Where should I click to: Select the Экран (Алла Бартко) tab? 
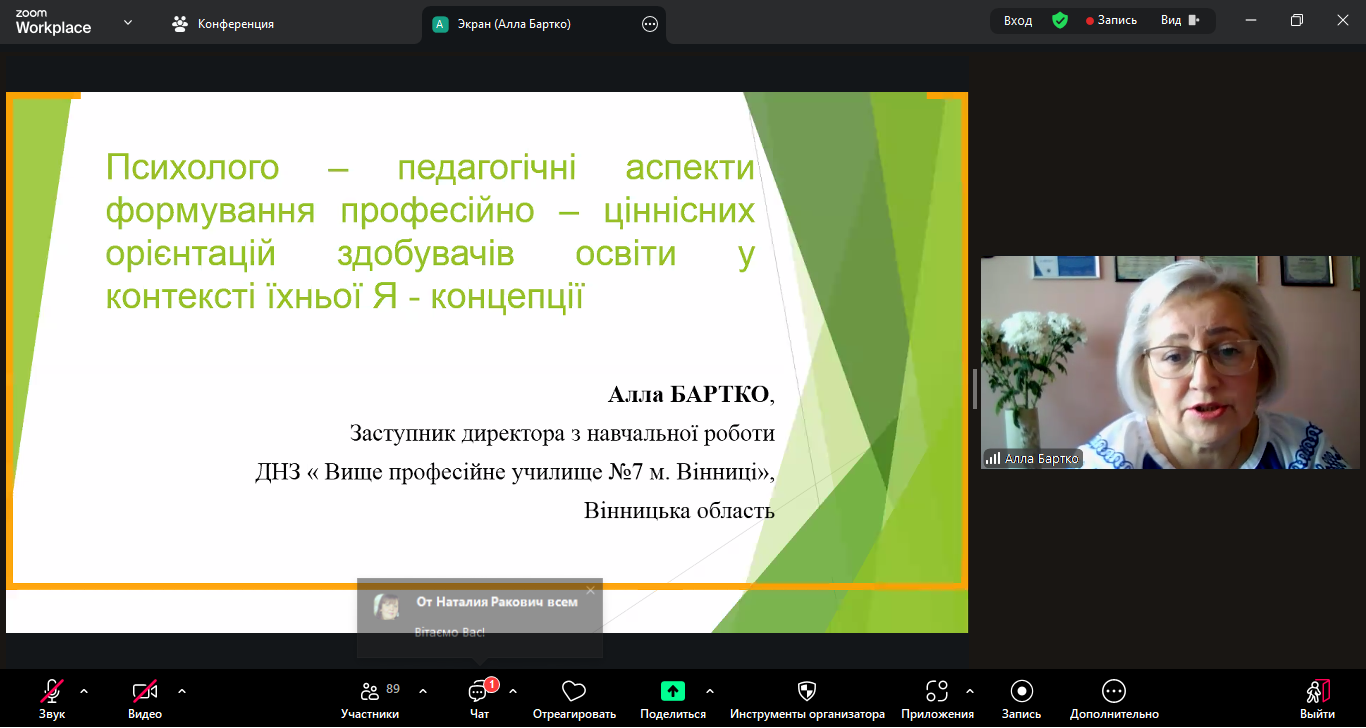tap(520, 24)
